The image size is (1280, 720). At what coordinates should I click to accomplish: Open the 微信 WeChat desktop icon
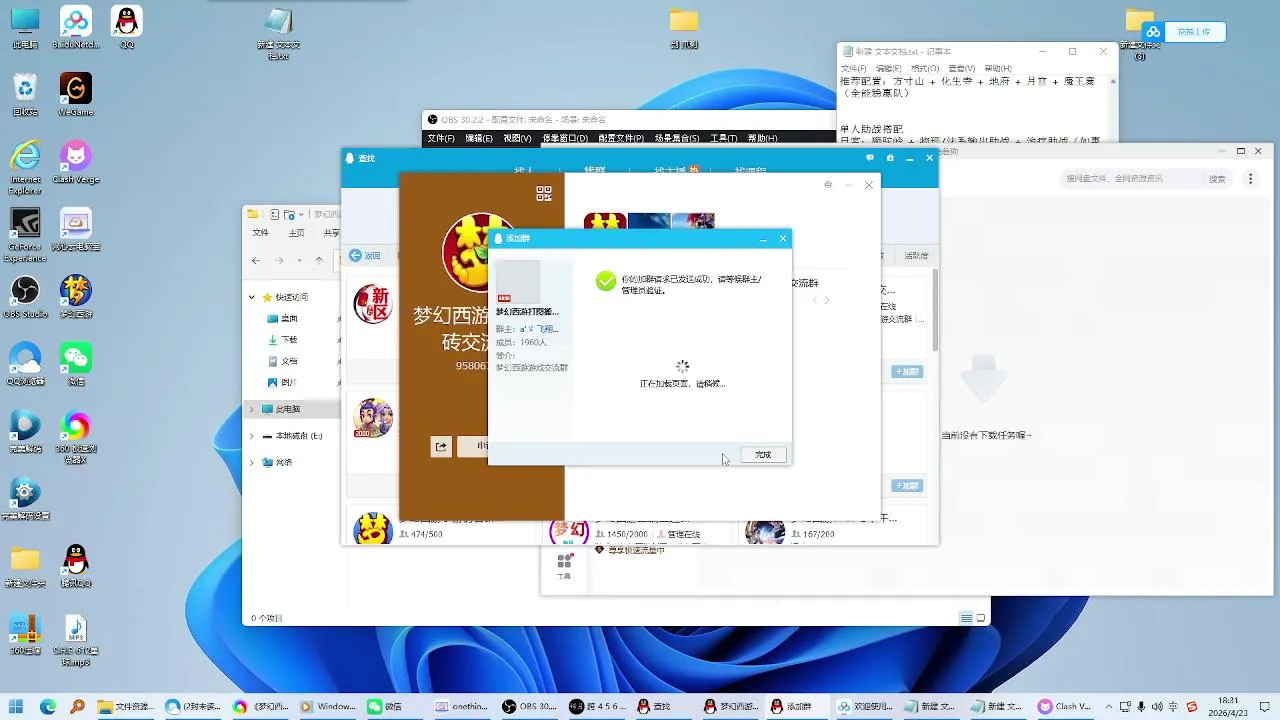pyautogui.click(x=76, y=365)
